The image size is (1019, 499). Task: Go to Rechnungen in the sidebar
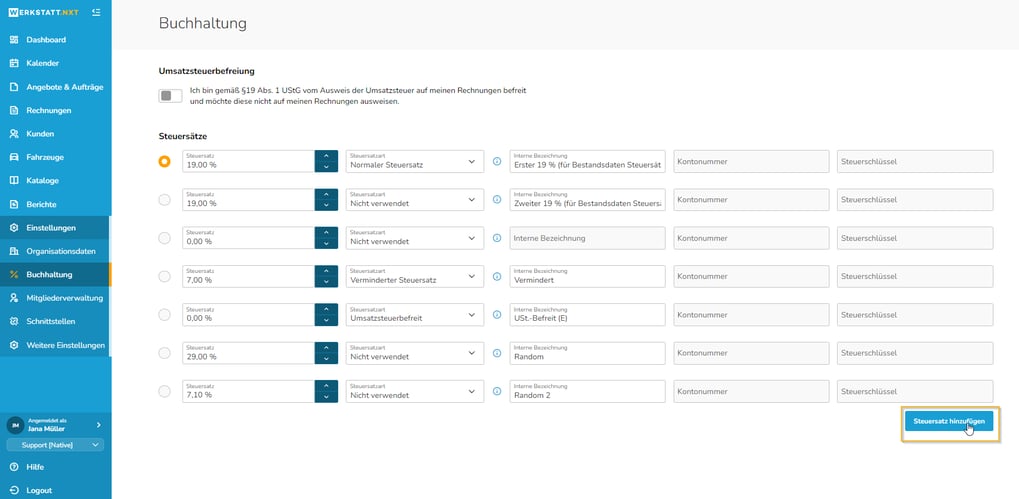(48, 110)
